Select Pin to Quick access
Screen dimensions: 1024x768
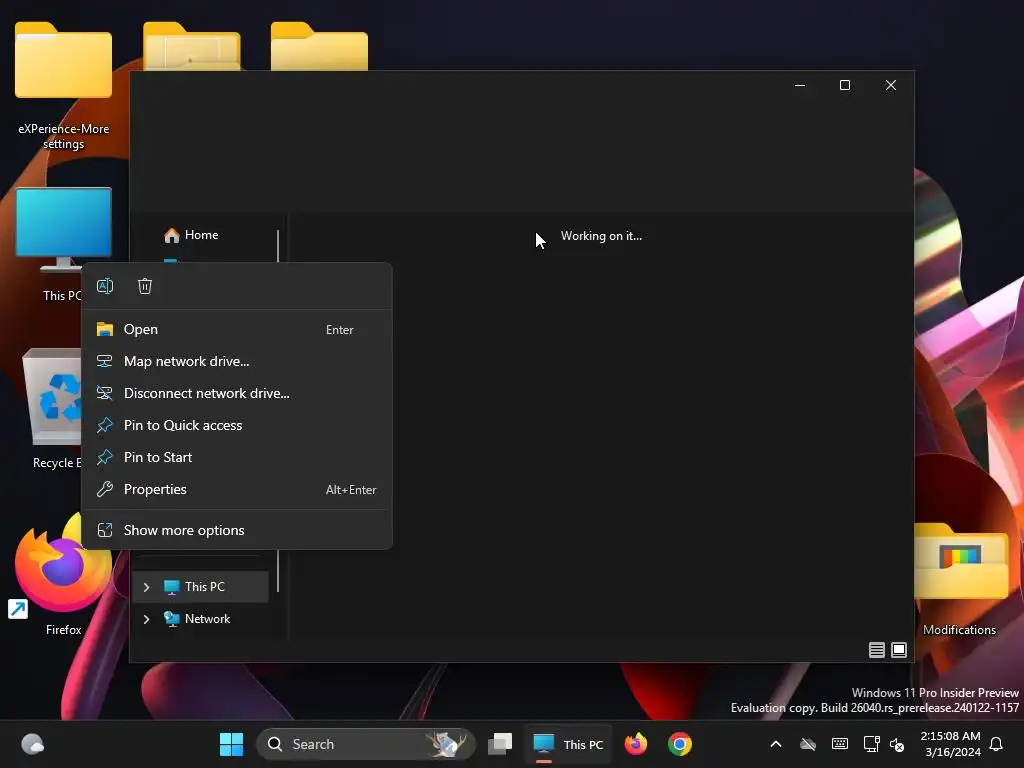pos(236,426)
